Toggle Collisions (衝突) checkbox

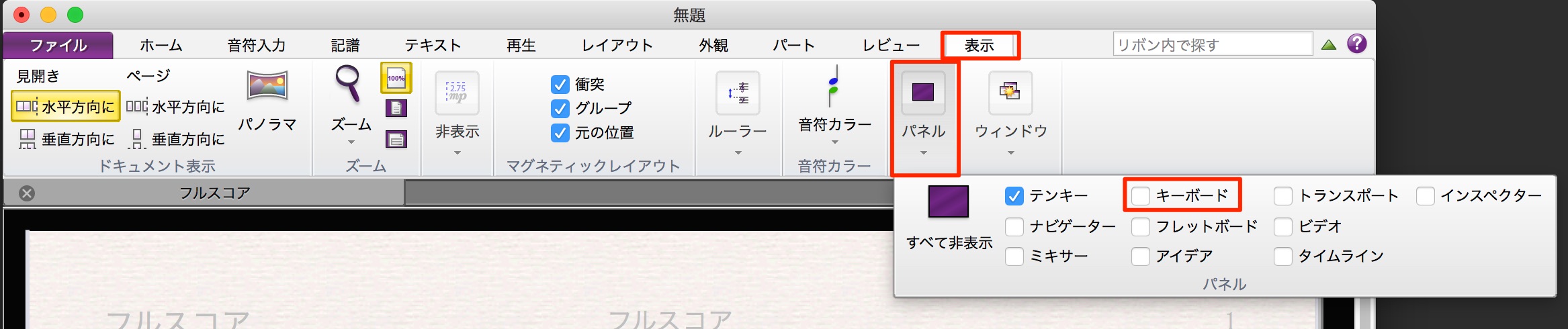coord(560,84)
